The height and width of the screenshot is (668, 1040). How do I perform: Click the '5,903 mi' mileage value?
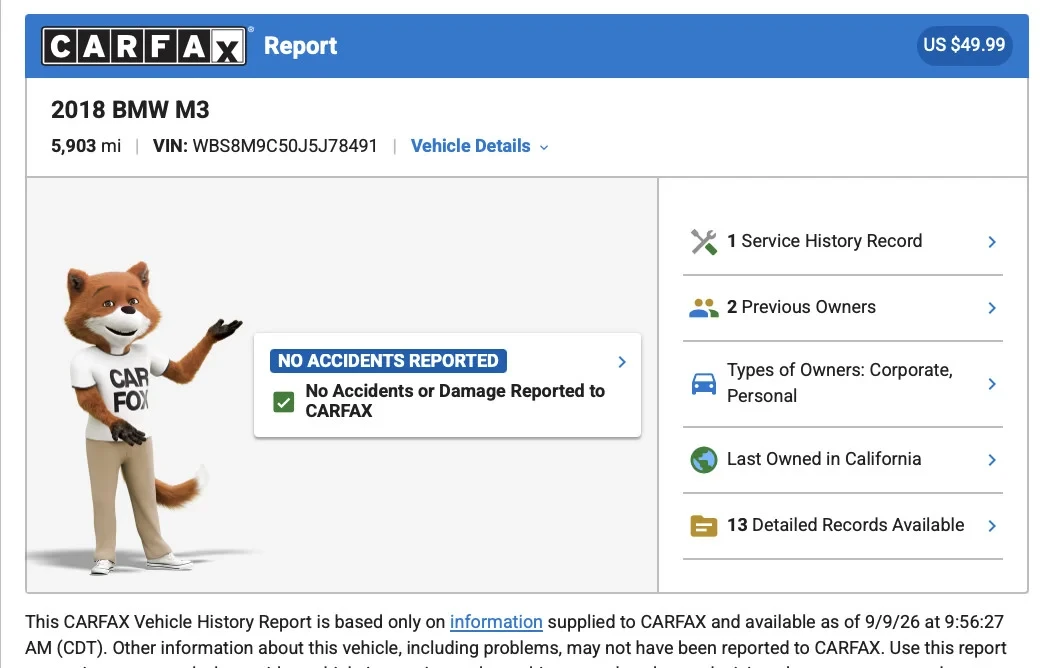(x=86, y=146)
